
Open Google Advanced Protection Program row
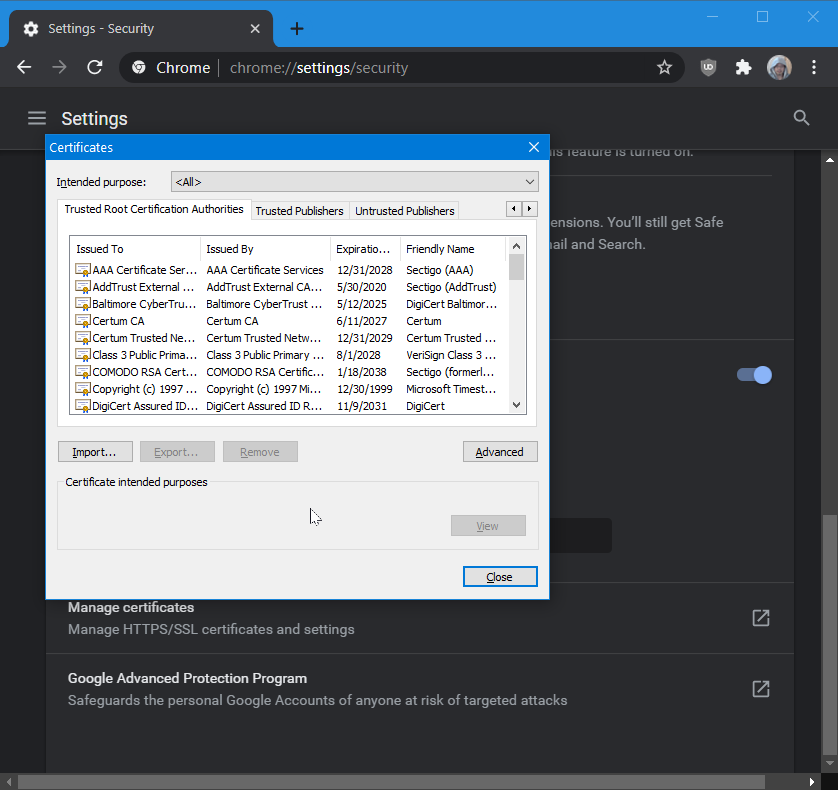pos(420,689)
